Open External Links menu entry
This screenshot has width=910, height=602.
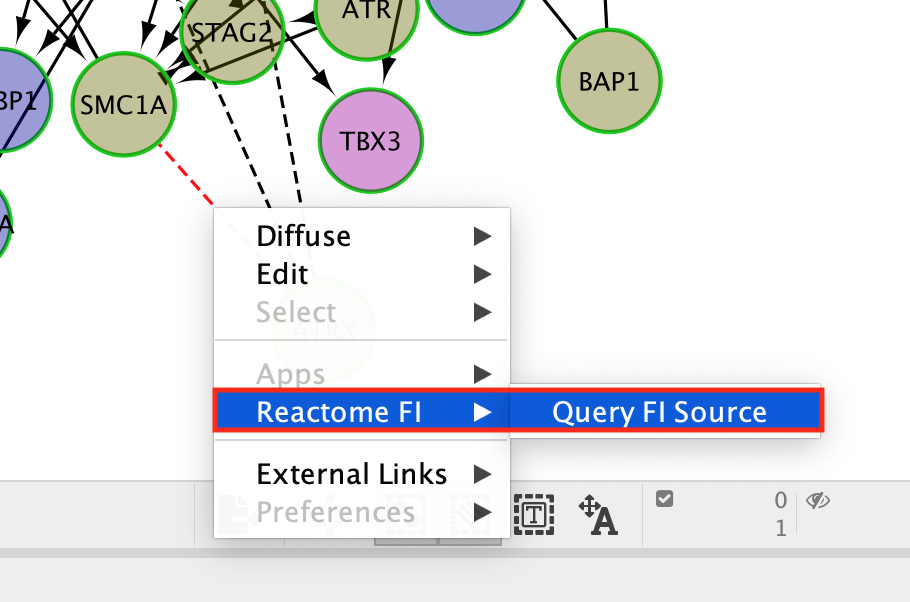[x=351, y=474]
